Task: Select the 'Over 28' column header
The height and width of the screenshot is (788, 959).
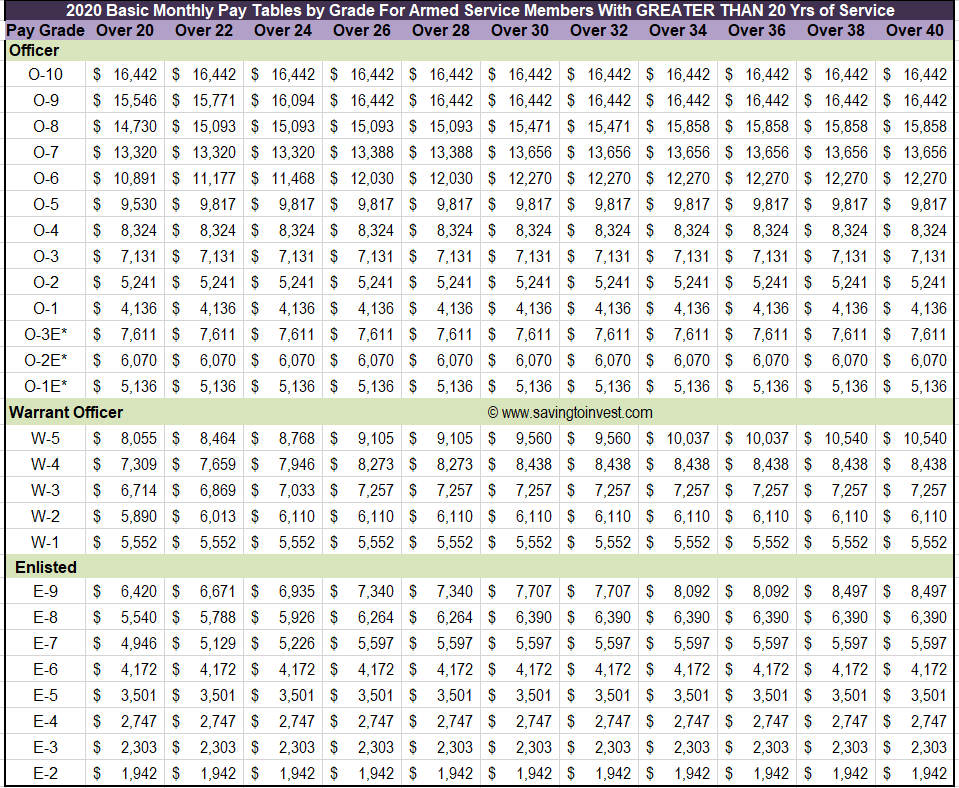Action: 440,31
